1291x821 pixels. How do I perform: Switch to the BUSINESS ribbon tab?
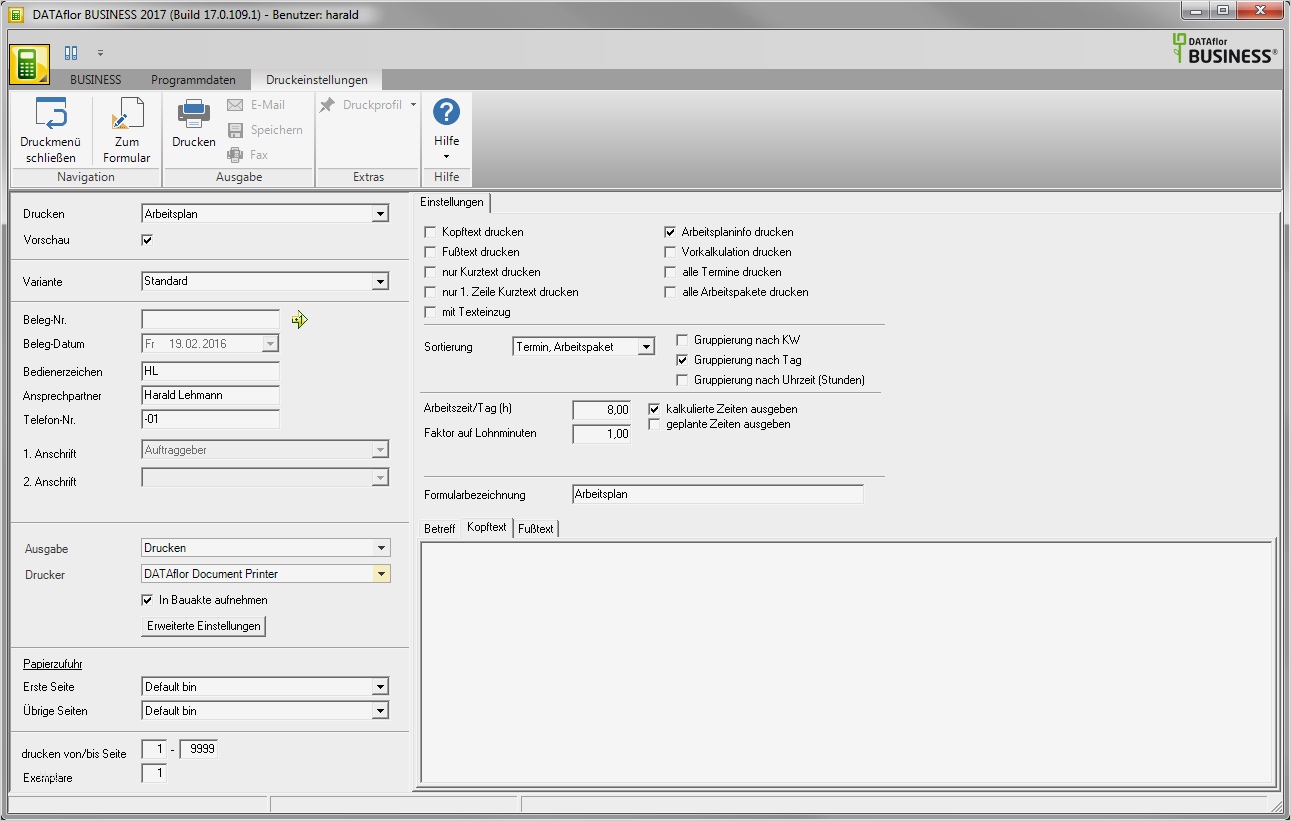[x=96, y=80]
